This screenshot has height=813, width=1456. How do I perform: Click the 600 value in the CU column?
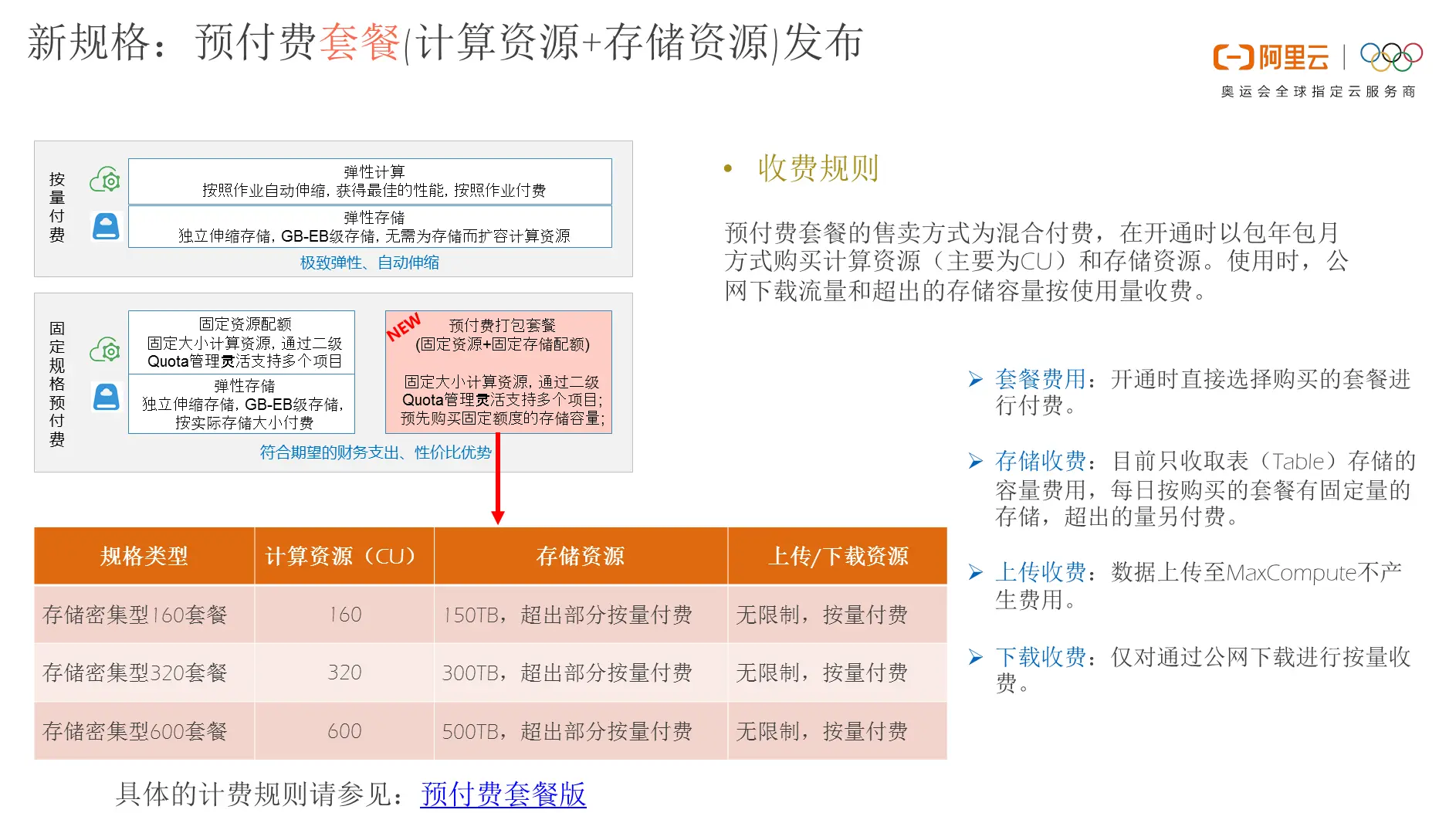tap(344, 731)
